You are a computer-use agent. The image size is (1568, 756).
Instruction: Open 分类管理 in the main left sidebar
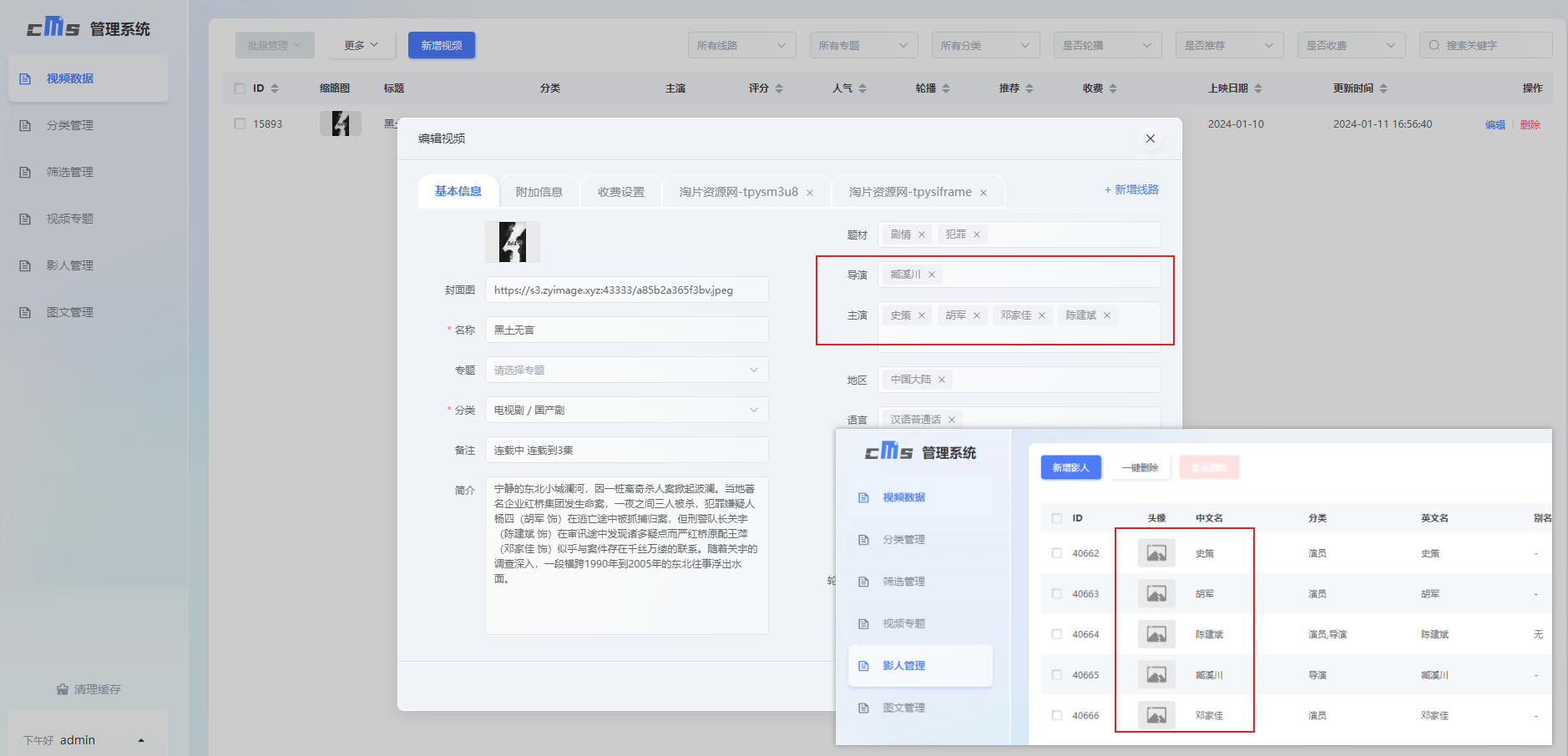pyautogui.click(x=89, y=125)
